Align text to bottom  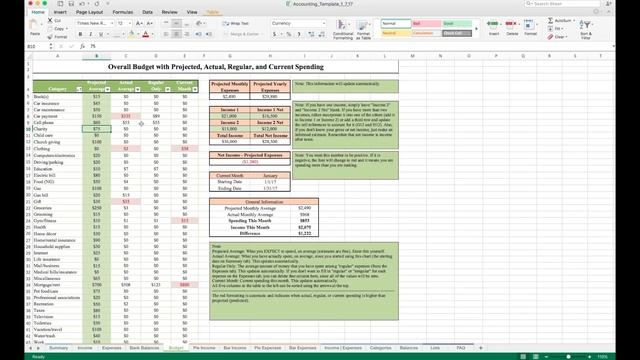point(187,23)
